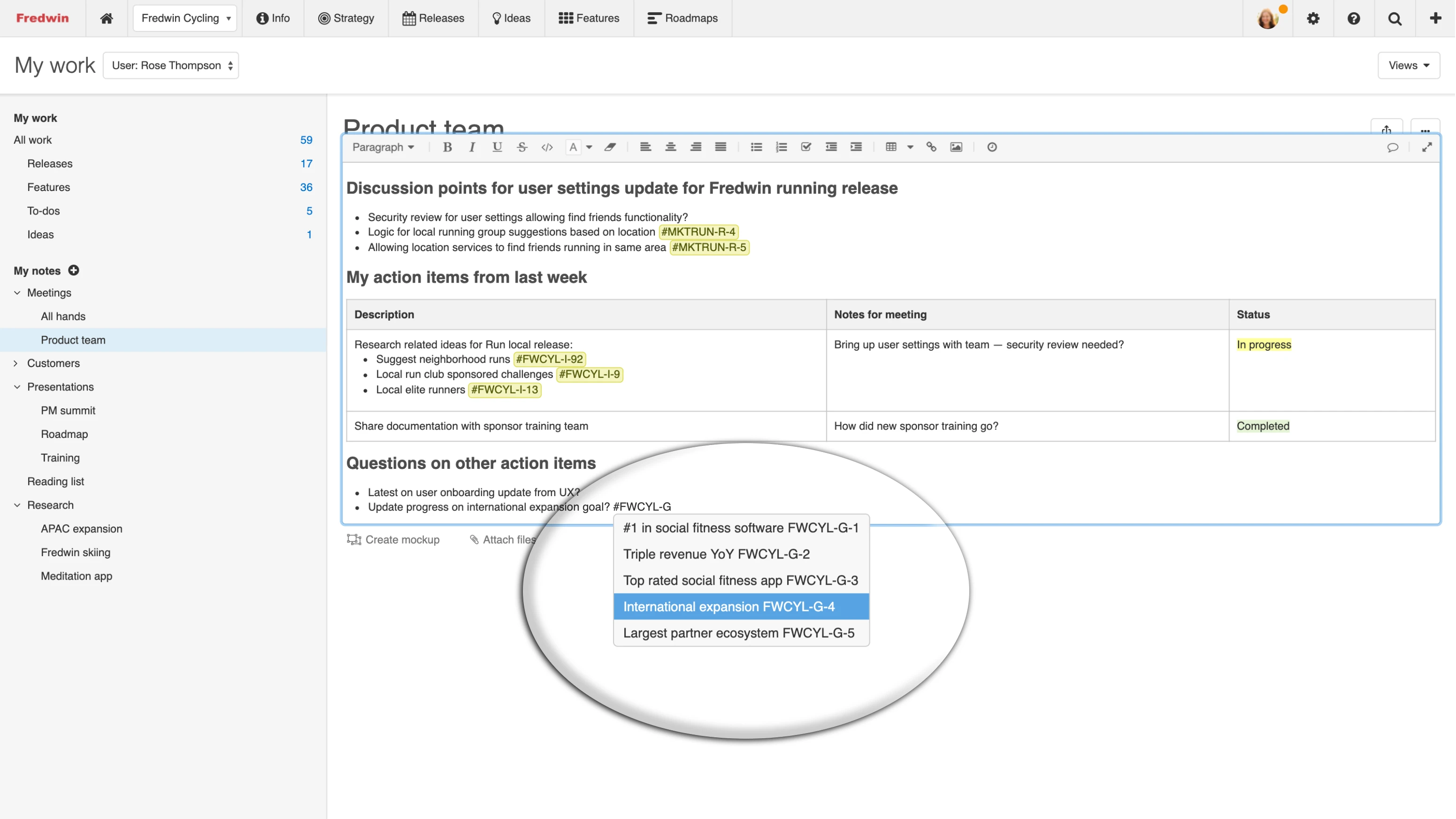Expand editor to fullscreen
The height and width of the screenshot is (819, 1456).
(1426, 147)
